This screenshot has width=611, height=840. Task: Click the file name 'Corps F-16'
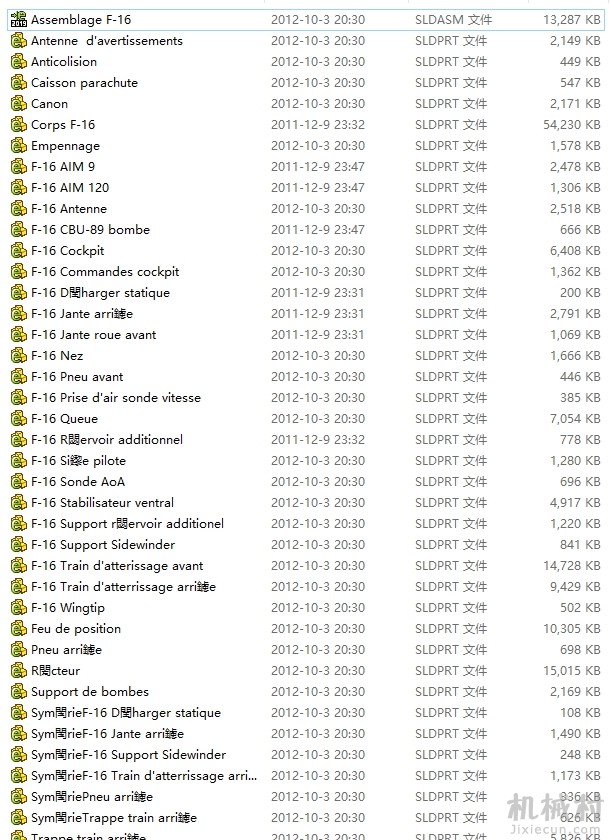[63, 125]
